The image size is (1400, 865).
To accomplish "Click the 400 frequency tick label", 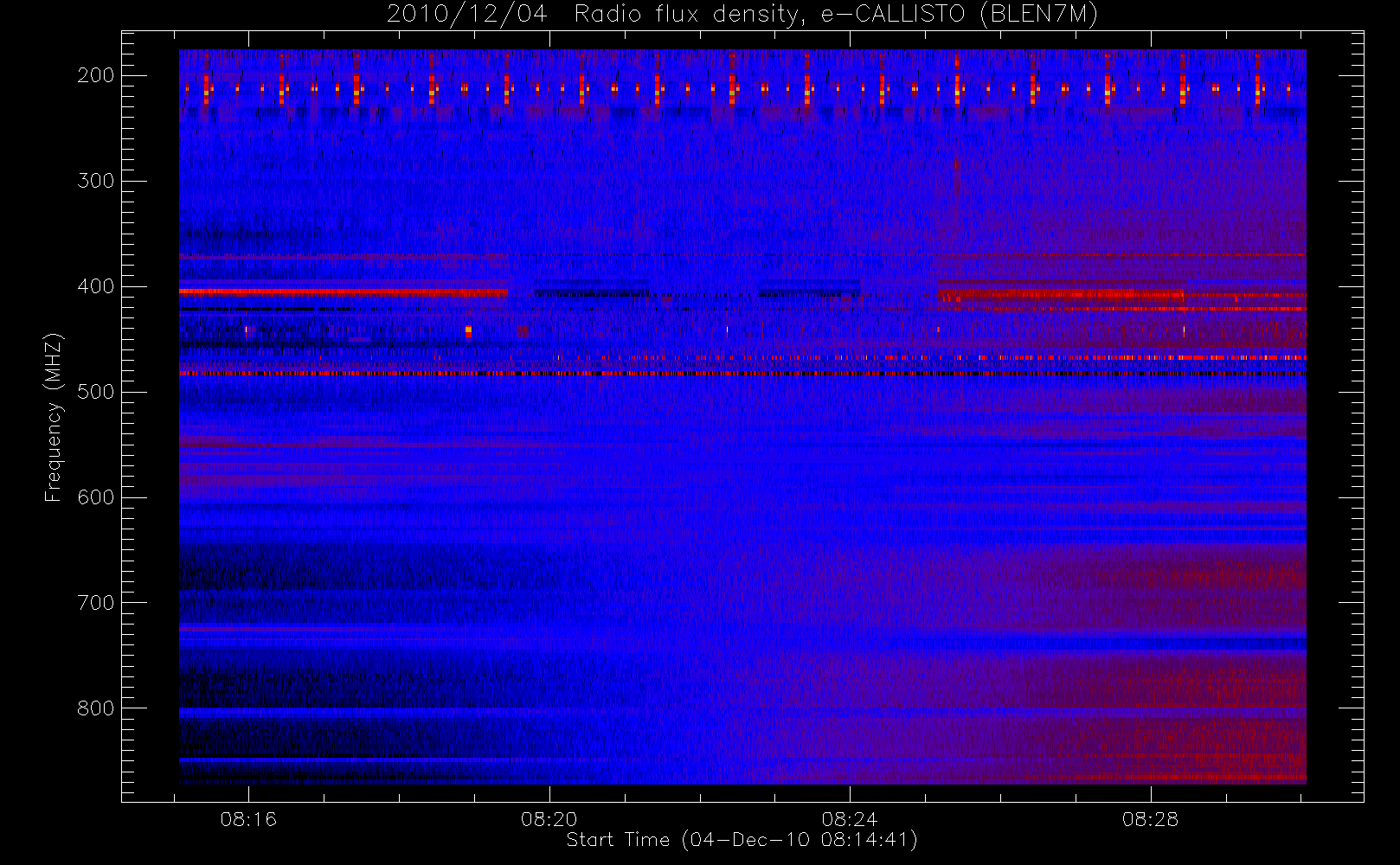I will [95, 286].
